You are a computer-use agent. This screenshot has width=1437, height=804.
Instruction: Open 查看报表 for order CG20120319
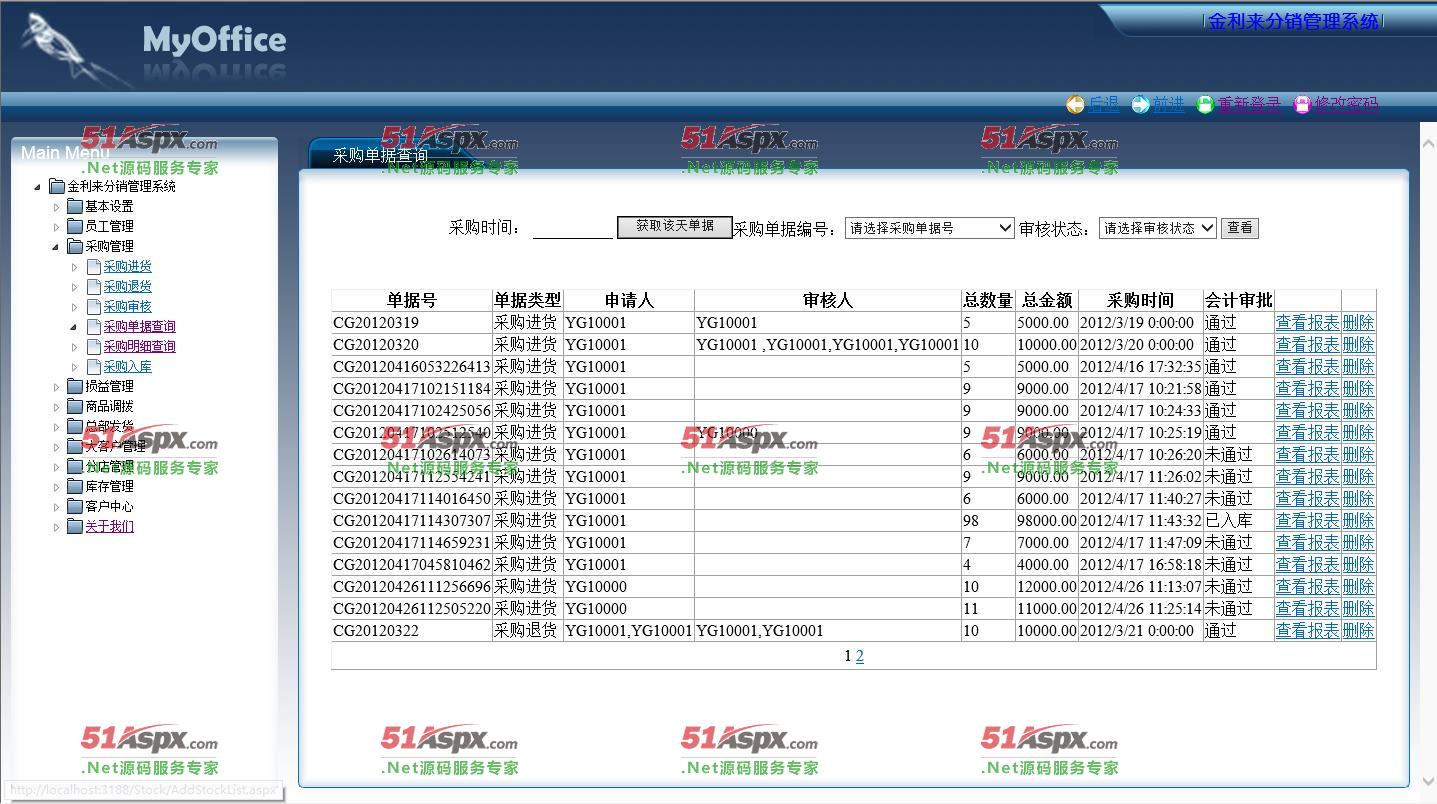[x=1307, y=323]
